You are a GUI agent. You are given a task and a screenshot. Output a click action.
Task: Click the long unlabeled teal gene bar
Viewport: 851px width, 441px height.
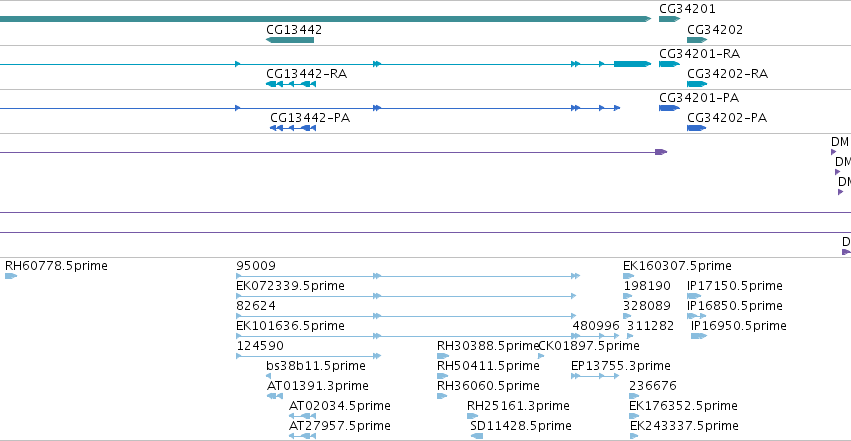tap(326, 19)
